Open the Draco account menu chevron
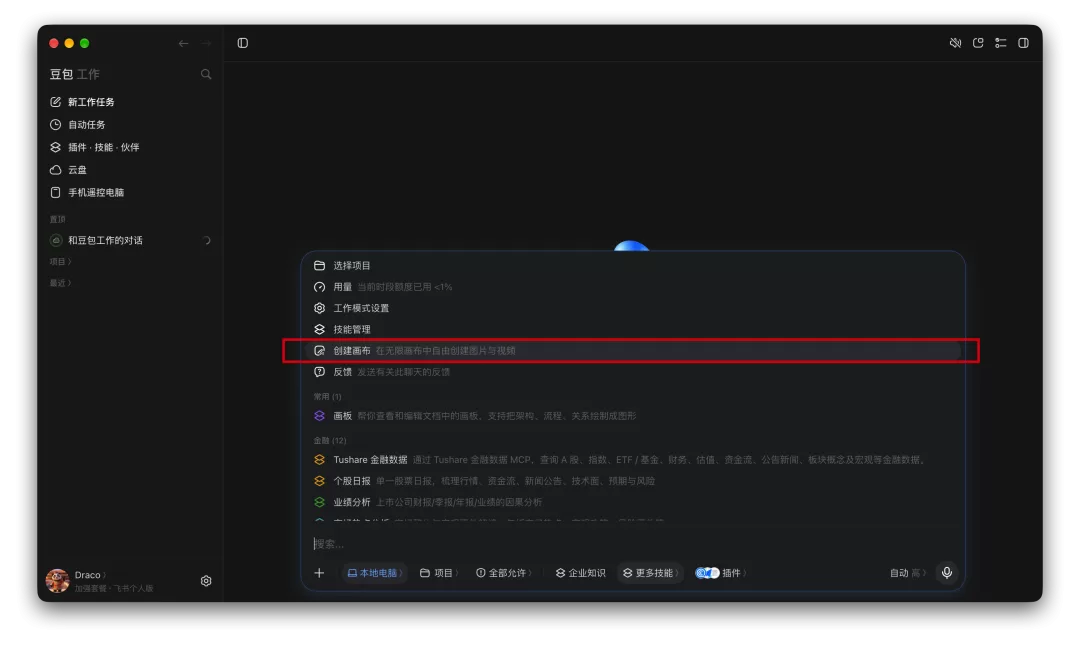Screen dimensions: 1080x652 tap(104, 576)
